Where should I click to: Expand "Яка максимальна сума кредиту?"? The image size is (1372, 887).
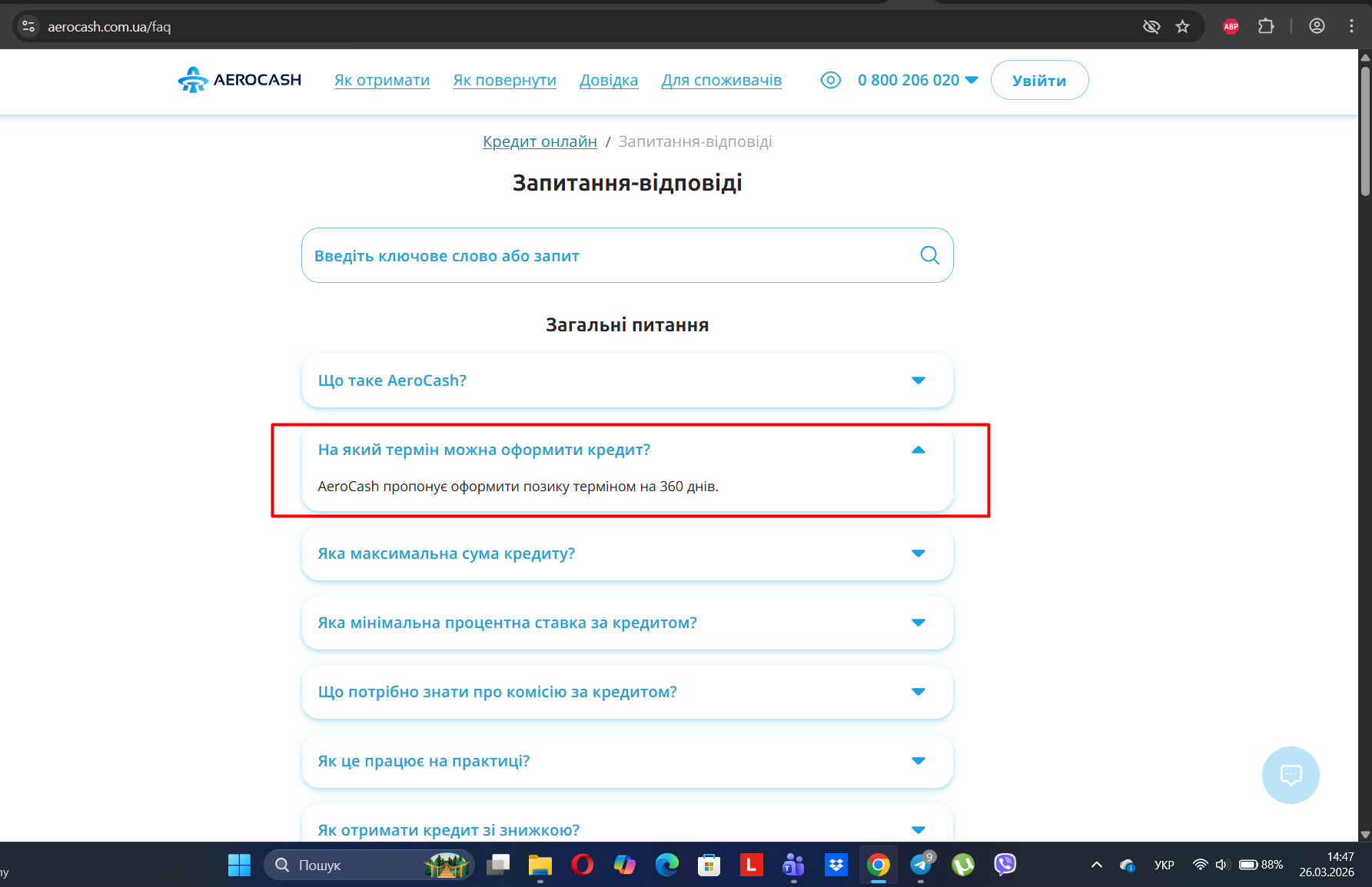click(627, 553)
